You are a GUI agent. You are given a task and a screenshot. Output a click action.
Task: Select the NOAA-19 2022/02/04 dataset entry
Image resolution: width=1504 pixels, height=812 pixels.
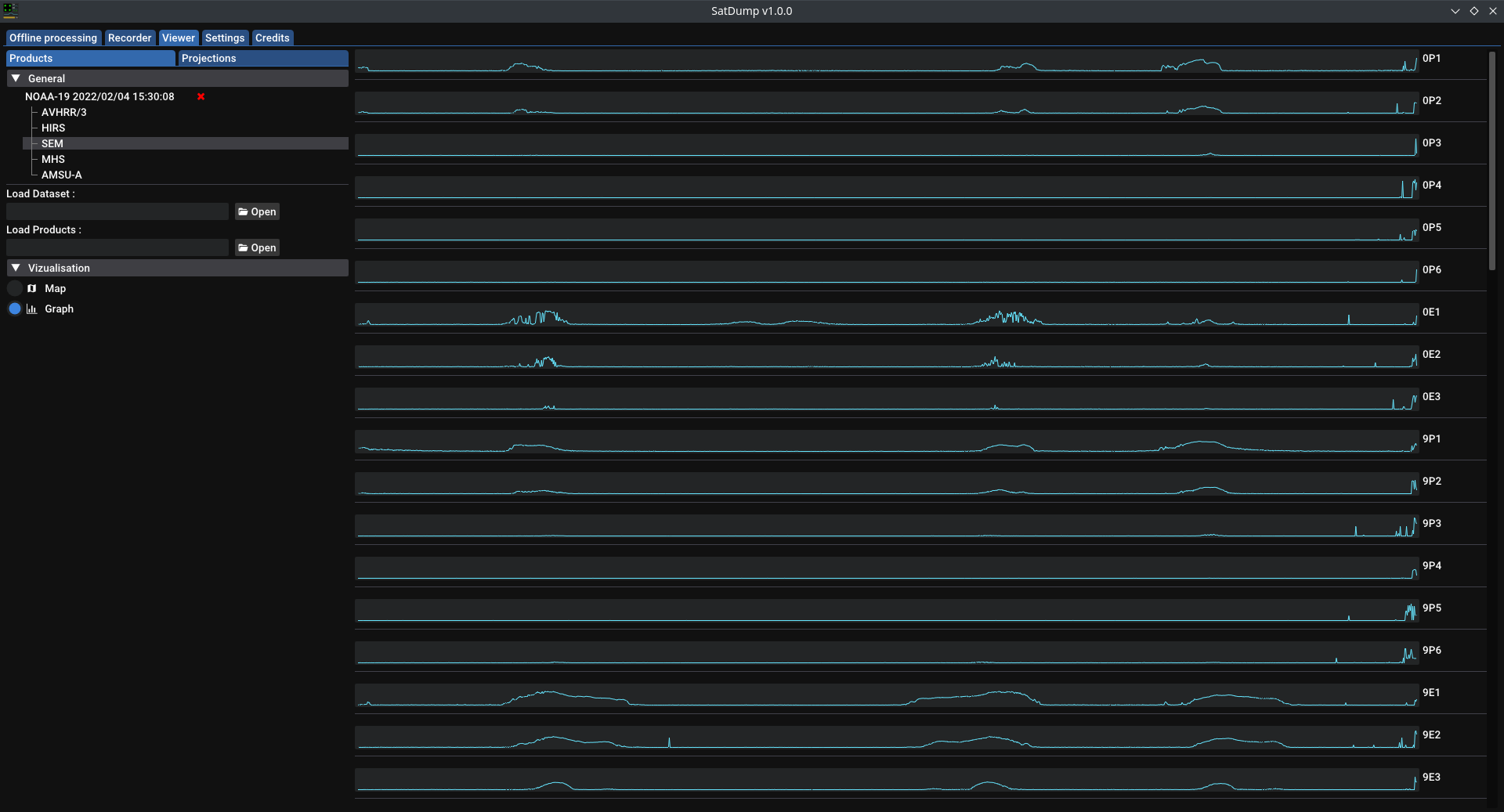pos(99,96)
